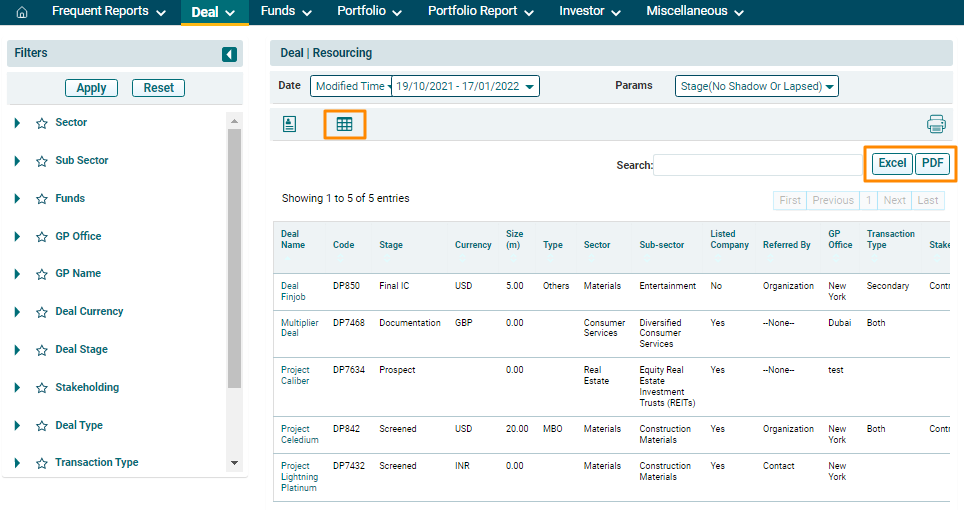
Task: Star the Funds filter
Action: (42, 199)
